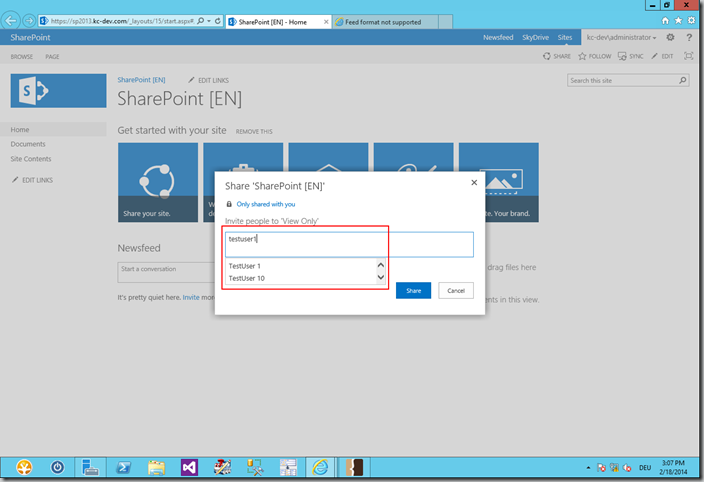The image size is (704, 482).
Task: Click EDIT LINKS in the left navigation
Action: (32, 180)
